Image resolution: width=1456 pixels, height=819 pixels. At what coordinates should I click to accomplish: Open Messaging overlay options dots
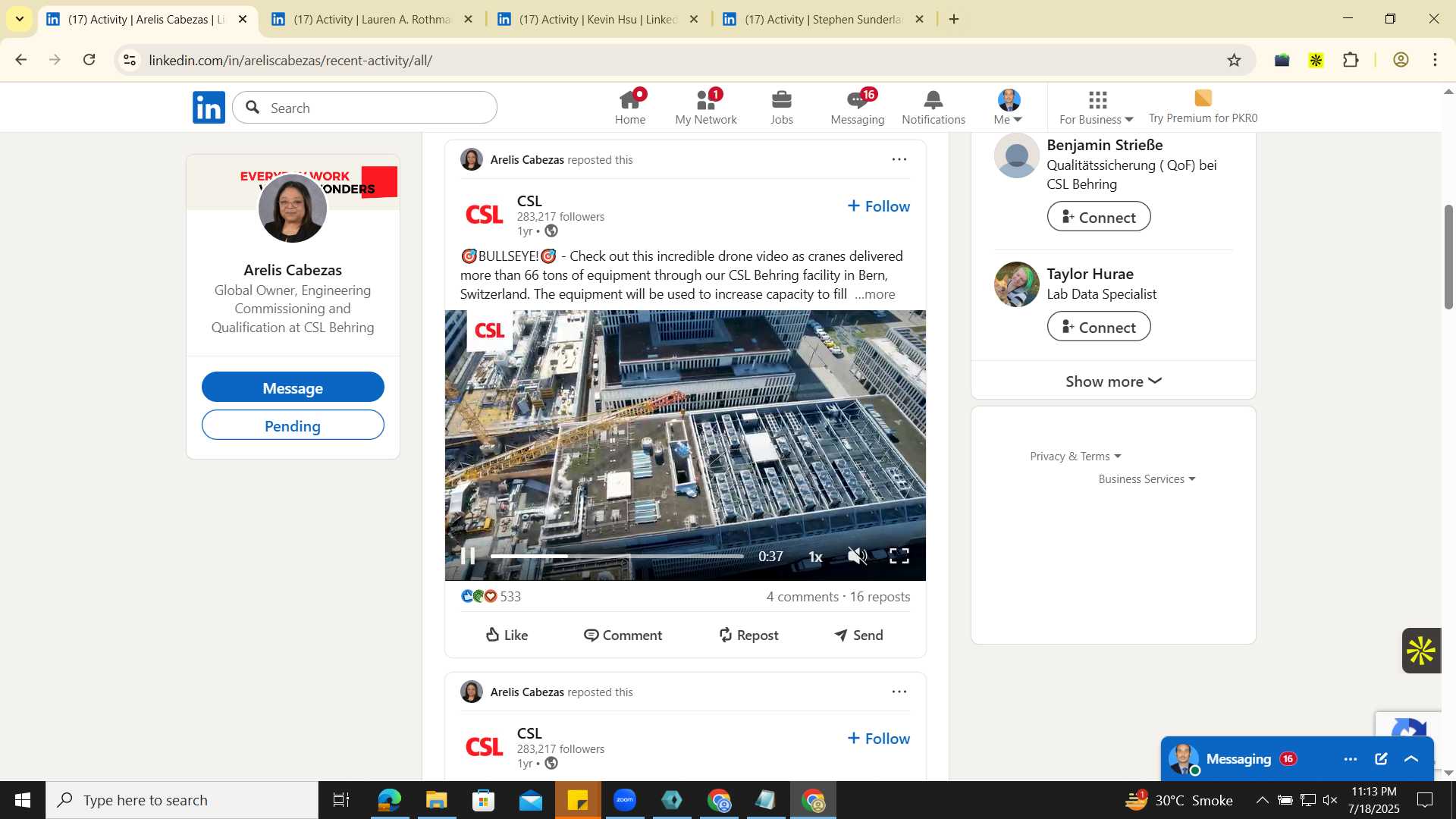coord(1351,758)
